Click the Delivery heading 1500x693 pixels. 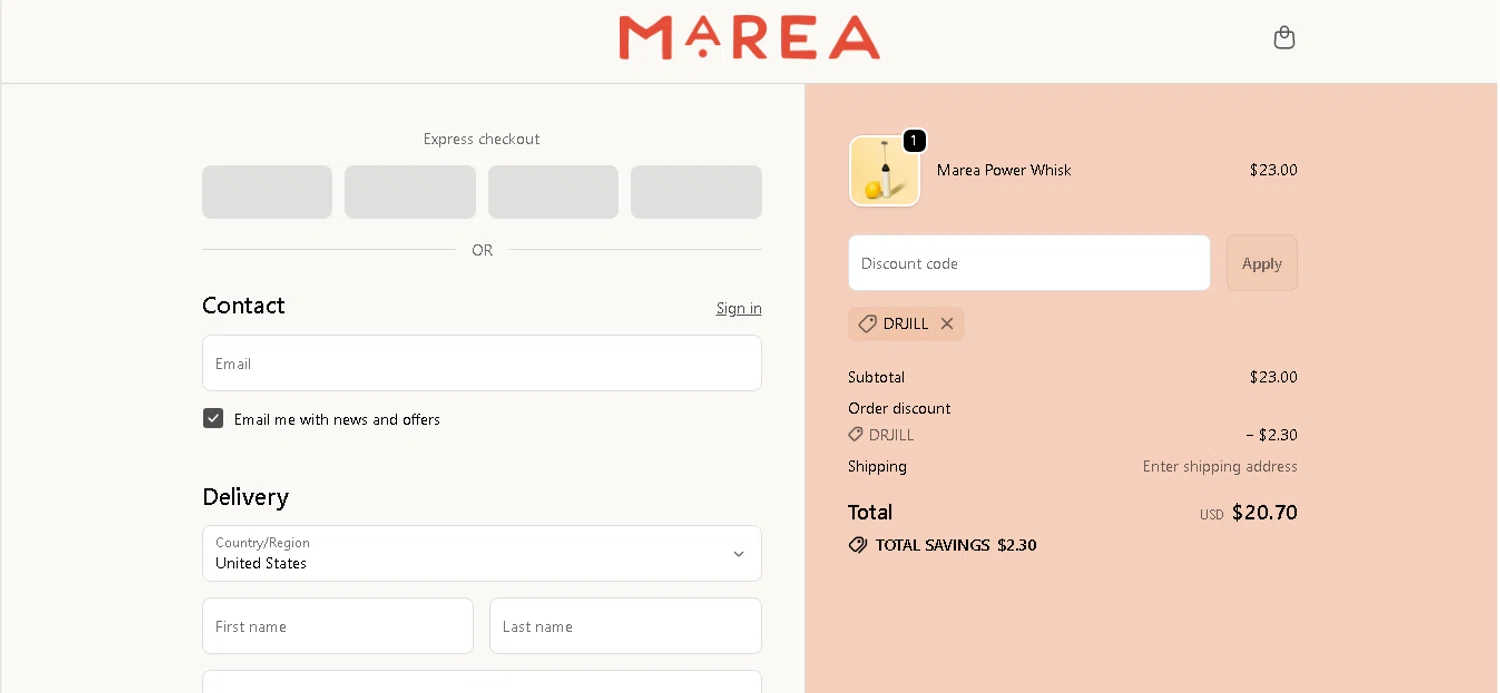pyautogui.click(x=245, y=497)
